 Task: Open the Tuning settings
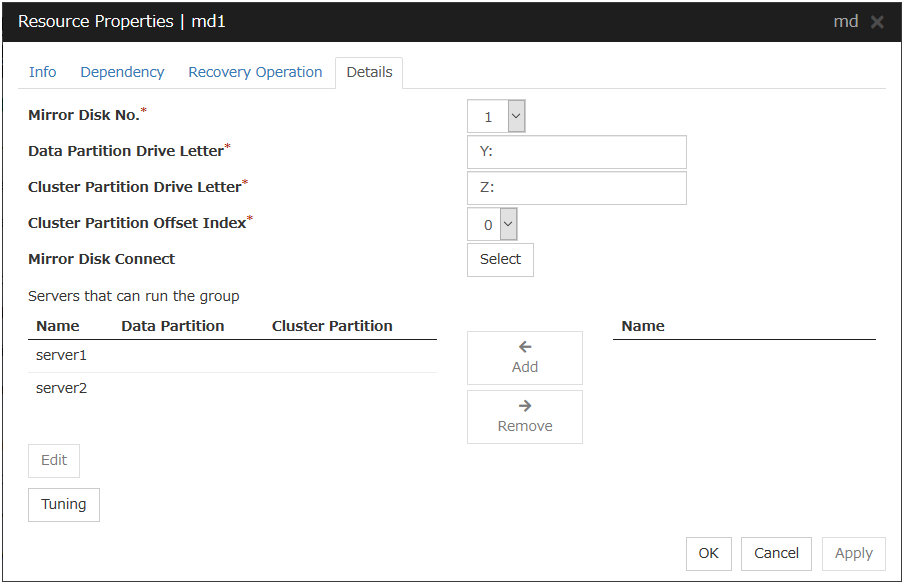pos(64,504)
